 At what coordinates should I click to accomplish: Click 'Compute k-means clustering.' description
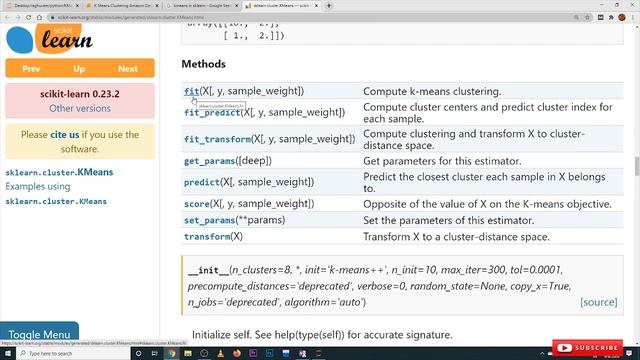click(x=432, y=91)
